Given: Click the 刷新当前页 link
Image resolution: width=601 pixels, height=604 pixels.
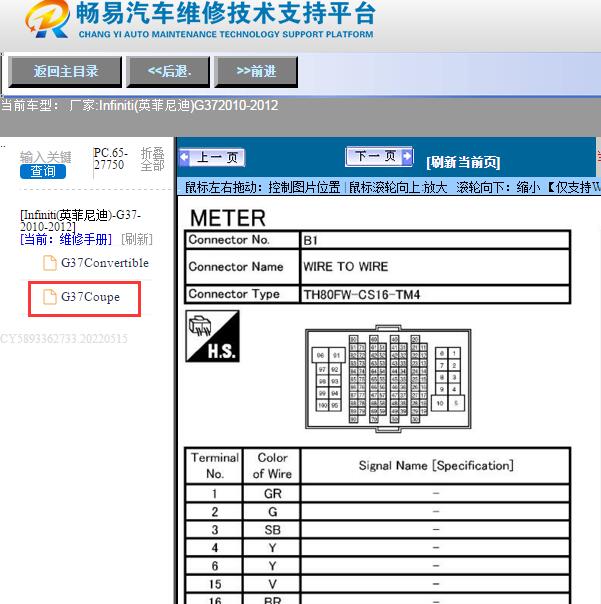Looking at the screenshot, I should [x=463, y=162].
